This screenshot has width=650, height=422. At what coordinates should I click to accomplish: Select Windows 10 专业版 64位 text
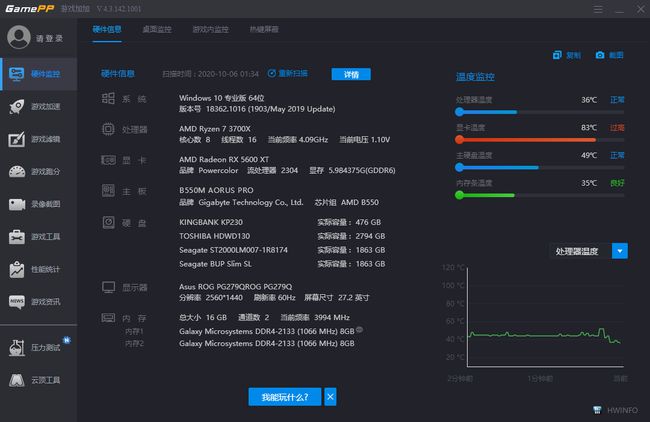[221, 98]
